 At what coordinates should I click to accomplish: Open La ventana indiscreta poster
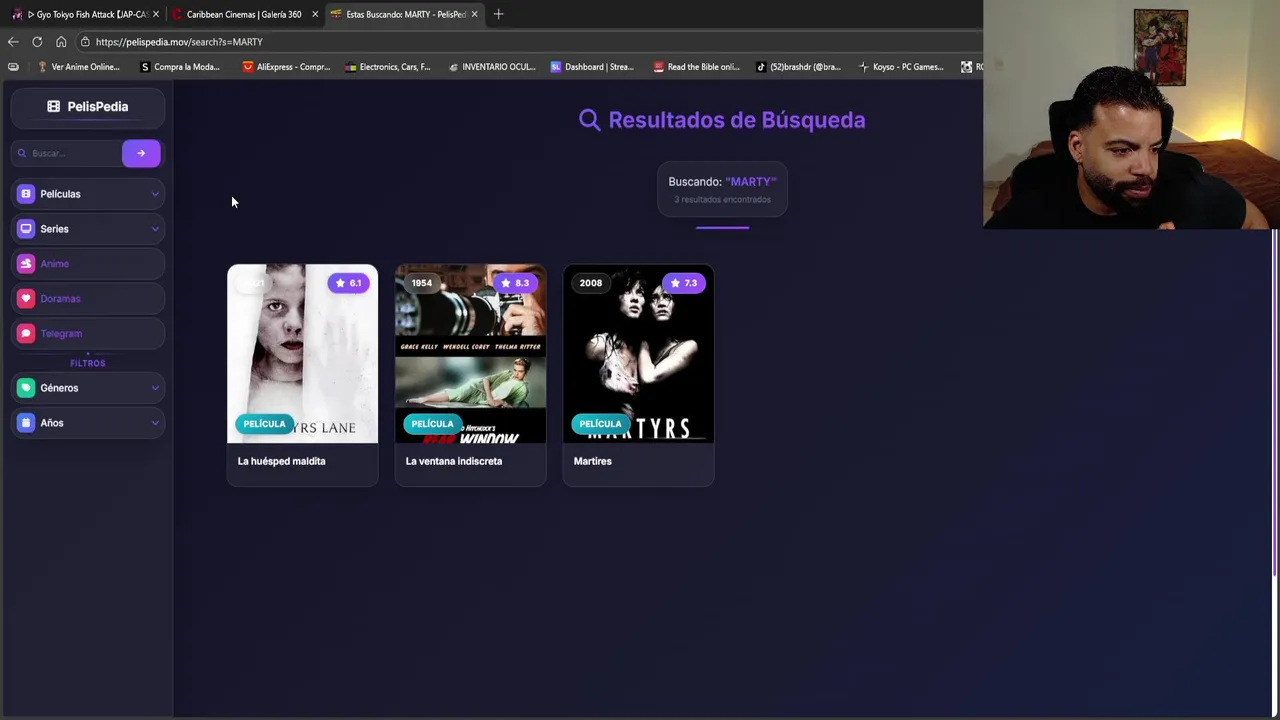(470, 353)
